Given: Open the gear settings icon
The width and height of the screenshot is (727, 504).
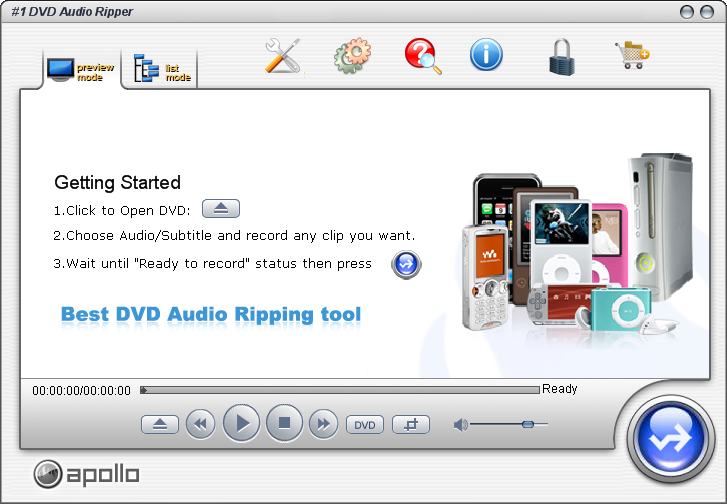Looking at the screenshot, I should click(352, 55).
